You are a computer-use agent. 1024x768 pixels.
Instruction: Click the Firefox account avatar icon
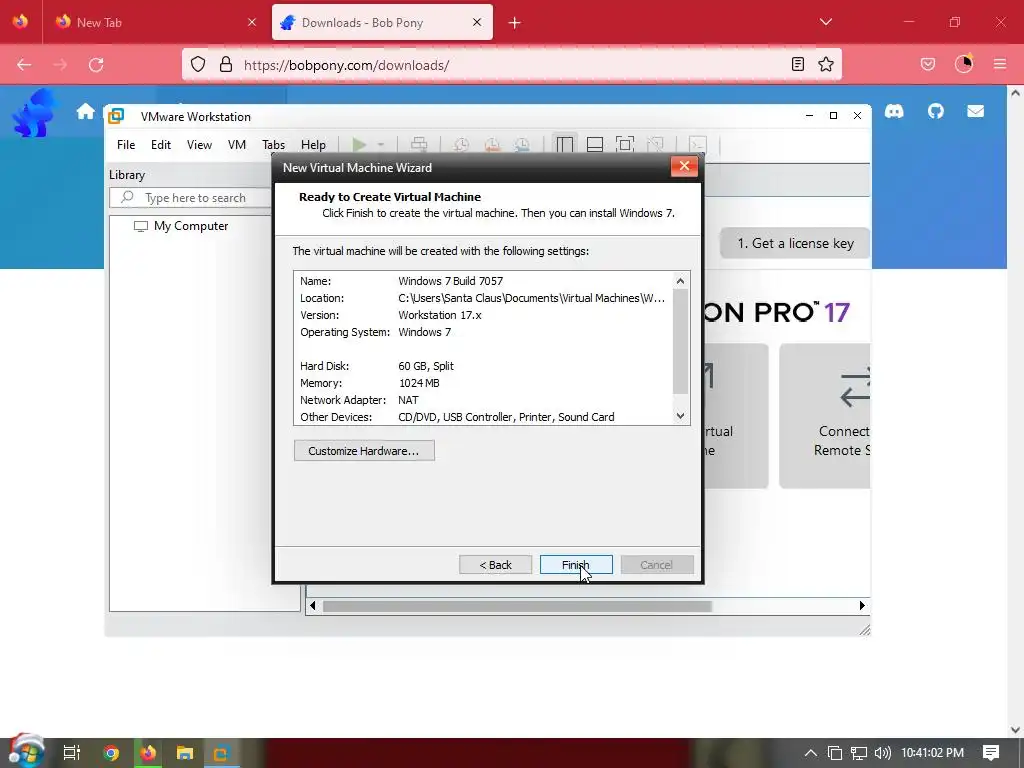click(964, 64)
